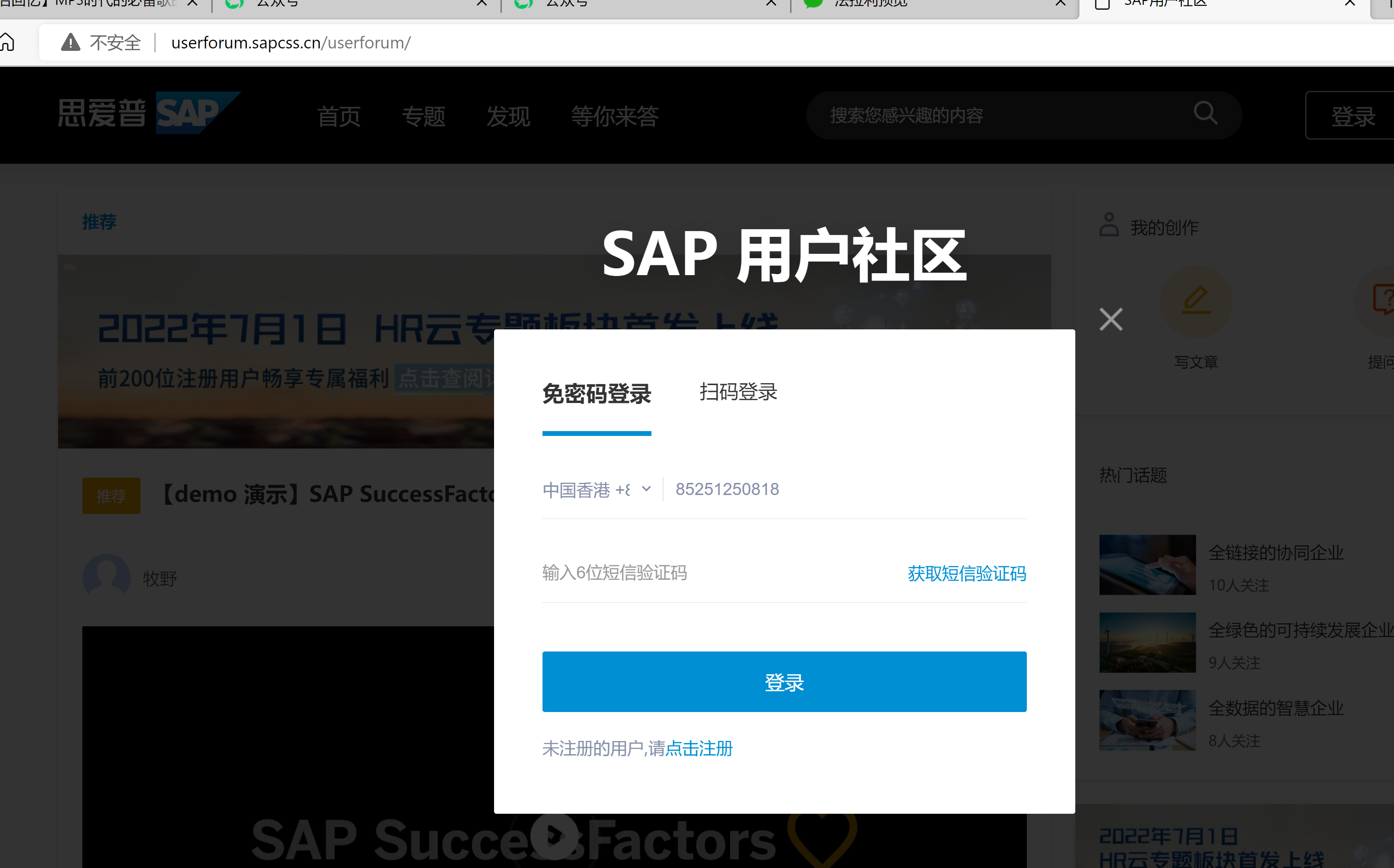Screen dimensions: 1394x868
Task: Switch to 扫码登录 tab
Action: point(738,392)
